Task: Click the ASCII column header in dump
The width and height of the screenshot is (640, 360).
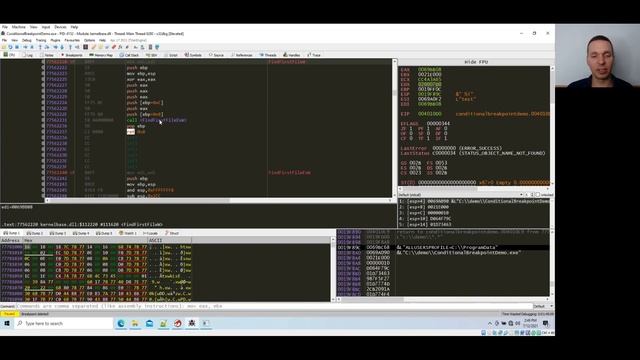Action: point(169,240)
